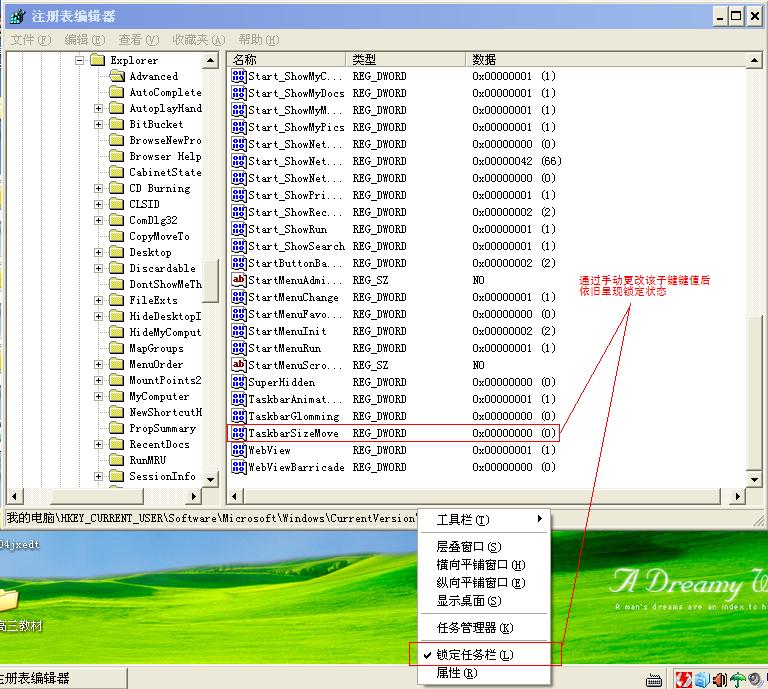Viewport: 768px width, 689px height.
Task: Expand the CLSID key
Action: coord(98,204)
